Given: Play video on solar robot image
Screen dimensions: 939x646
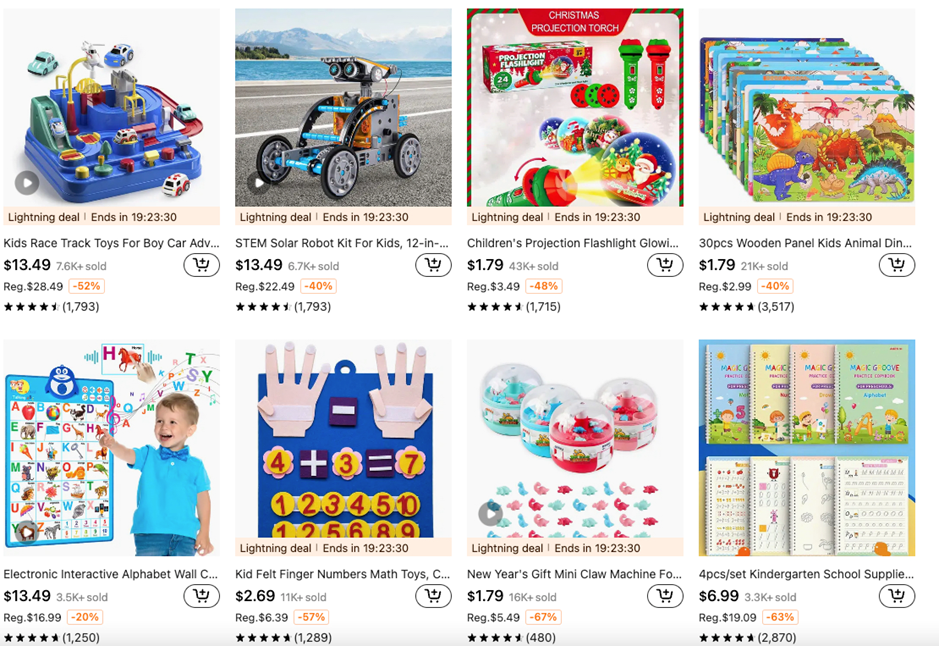Looking at the screenshot, I should pos(259,183).
